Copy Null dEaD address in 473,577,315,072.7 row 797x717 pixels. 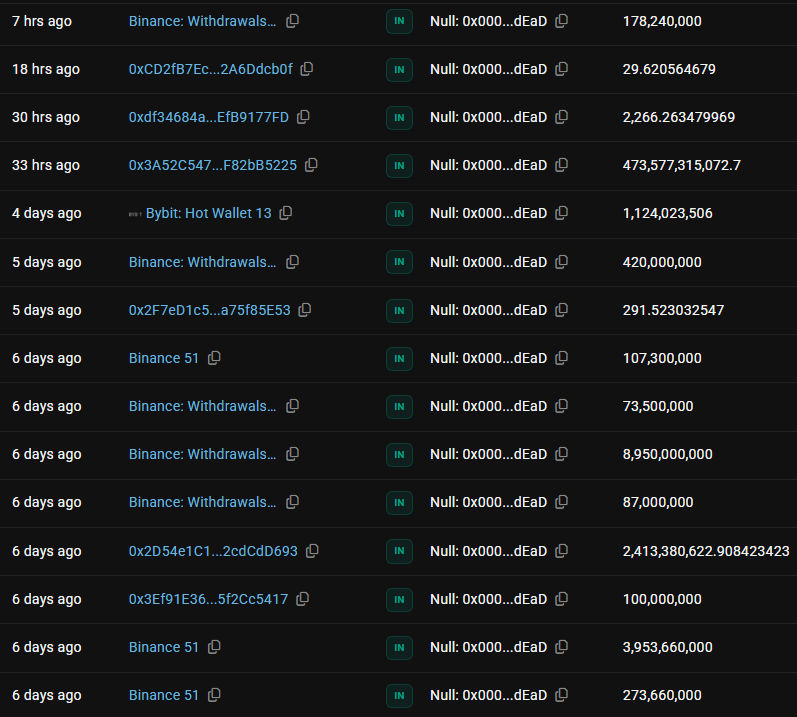pyautogui.click(x=561, y=165)
